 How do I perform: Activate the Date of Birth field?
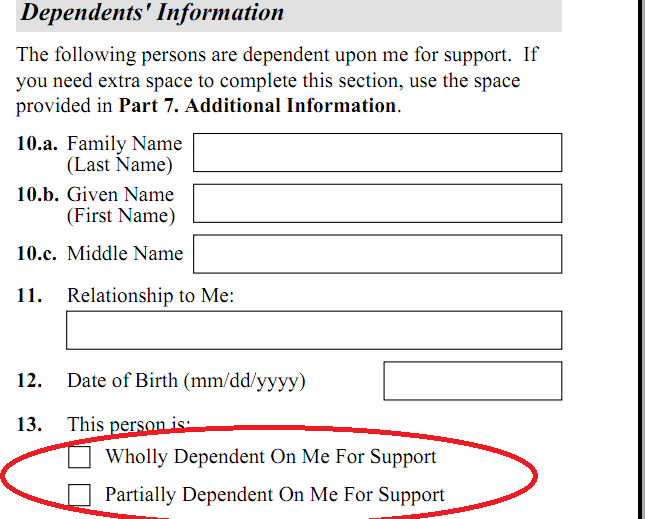[x=472, y=381]
